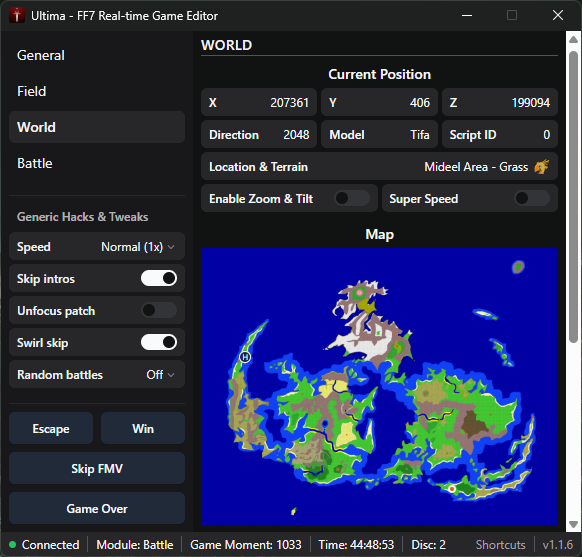
Task: Click the Win button
Action: [x=143, y=428]
